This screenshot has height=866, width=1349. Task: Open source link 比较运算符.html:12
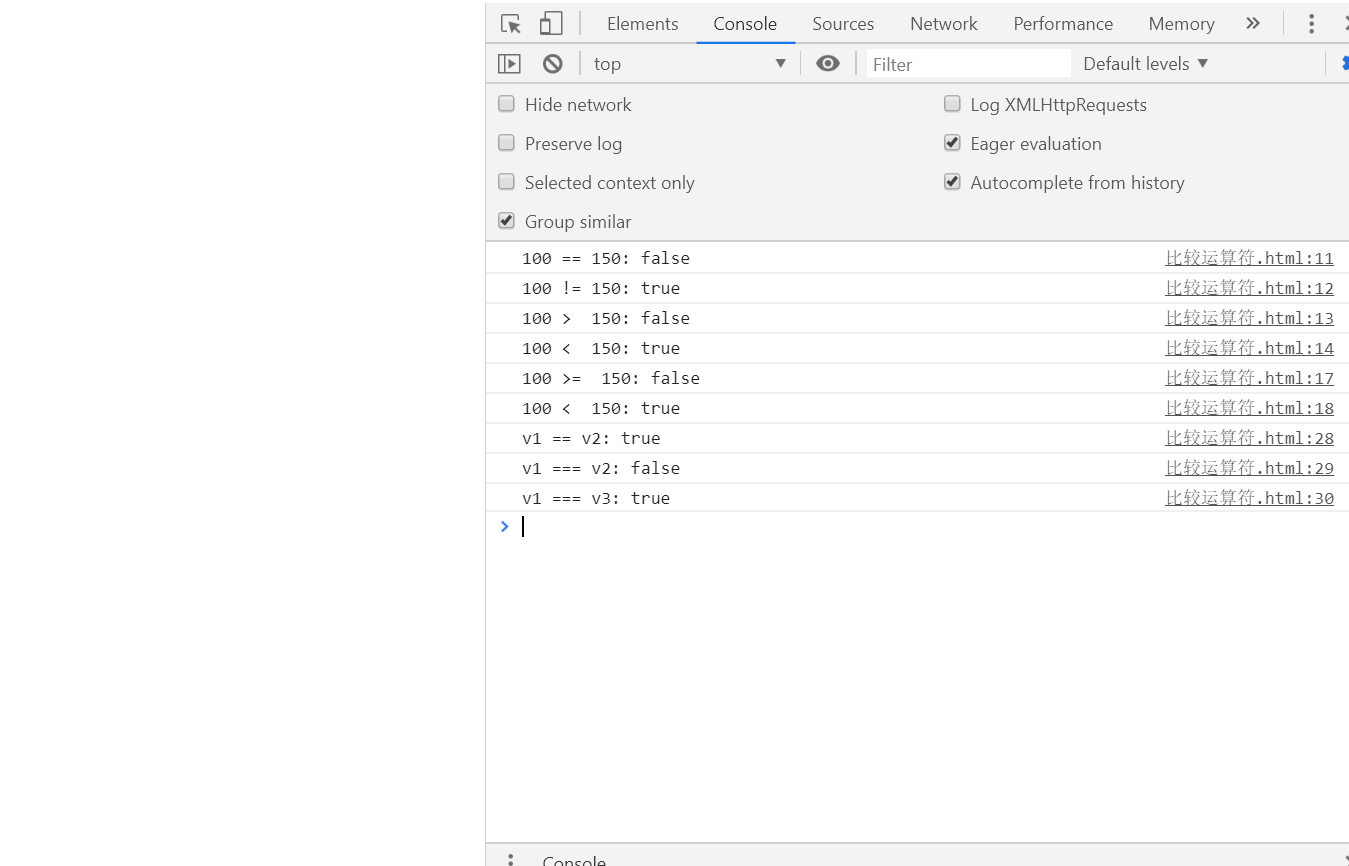coord(1249,288)
